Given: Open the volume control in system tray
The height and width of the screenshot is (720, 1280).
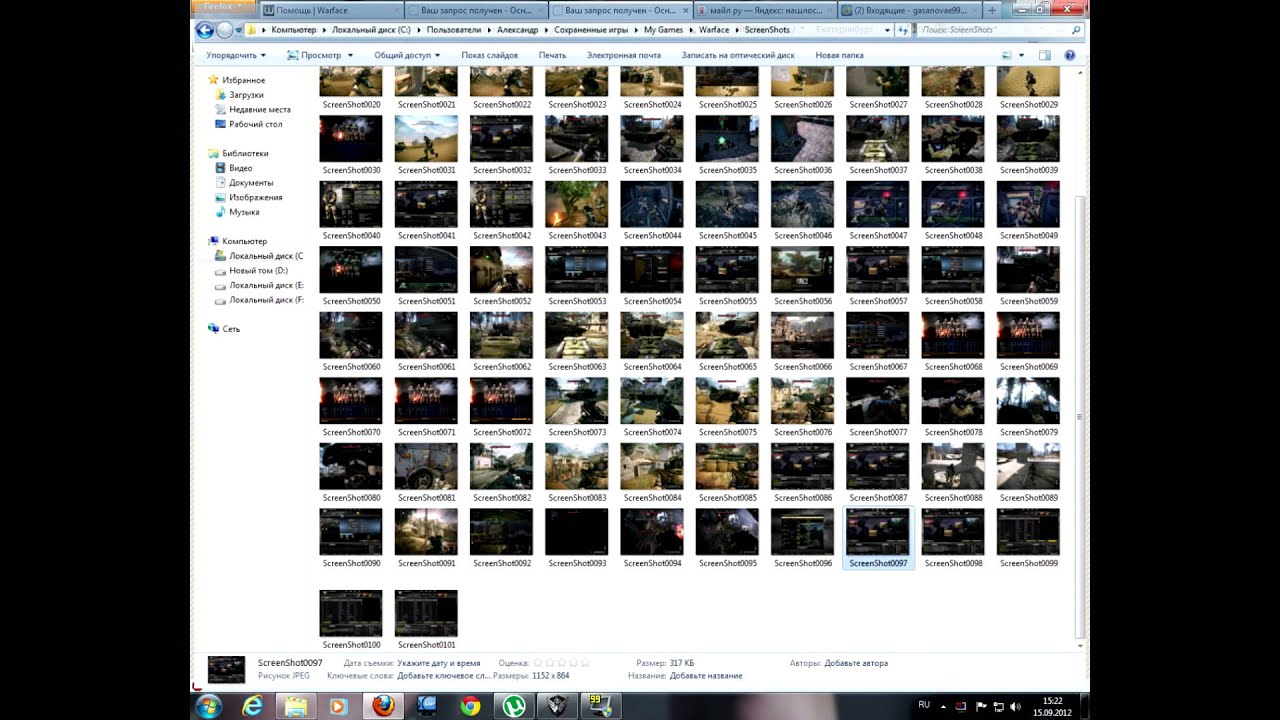Looking at the screenshot, I should pyautogui.click(x=1015, y=706).
